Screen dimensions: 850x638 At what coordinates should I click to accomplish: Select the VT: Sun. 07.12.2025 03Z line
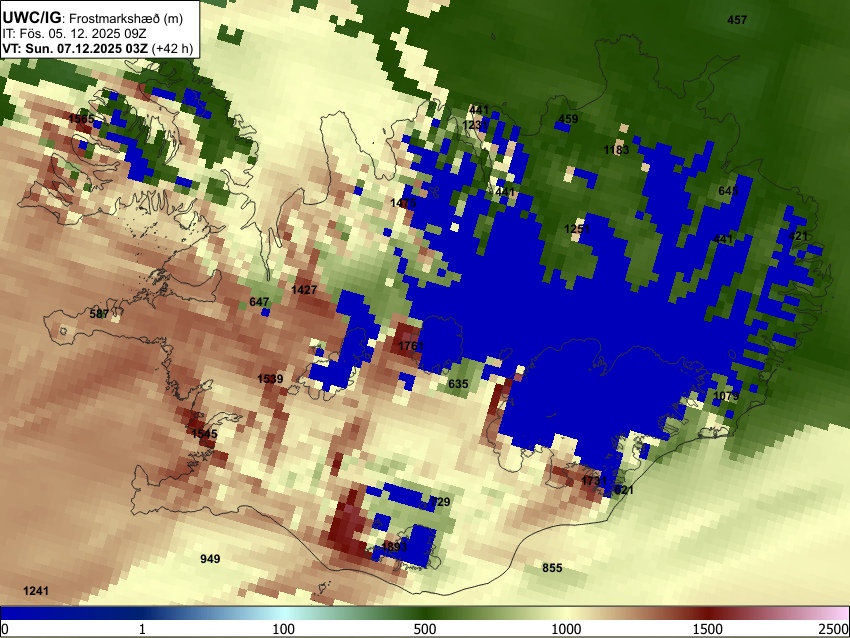click(x=75, y=48)
